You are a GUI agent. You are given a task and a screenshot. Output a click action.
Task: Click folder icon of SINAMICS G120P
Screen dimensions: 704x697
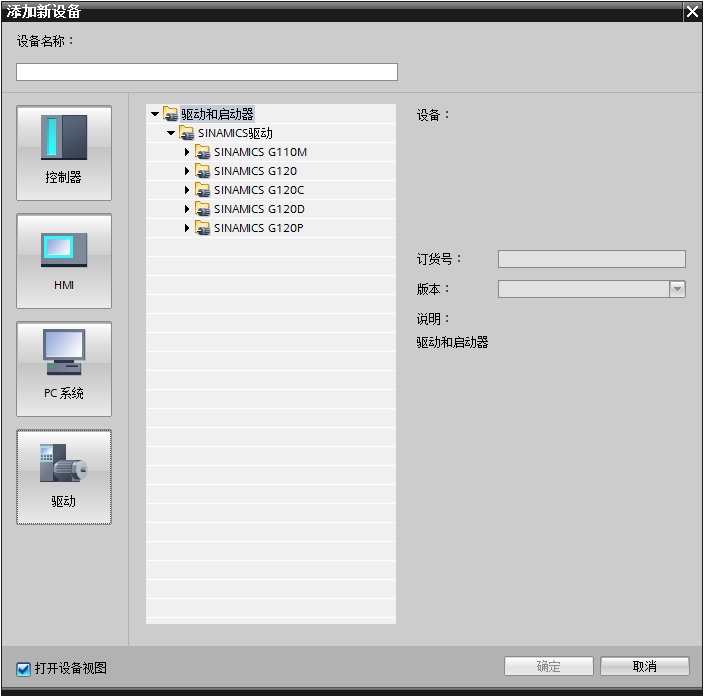pos(202,228)
